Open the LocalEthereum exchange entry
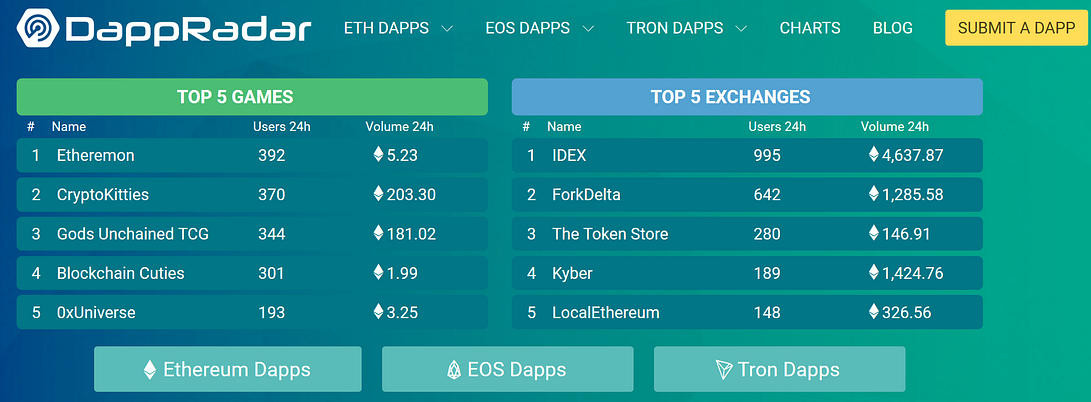Screen dimensions: 1091x402 (x=747, y=312)
